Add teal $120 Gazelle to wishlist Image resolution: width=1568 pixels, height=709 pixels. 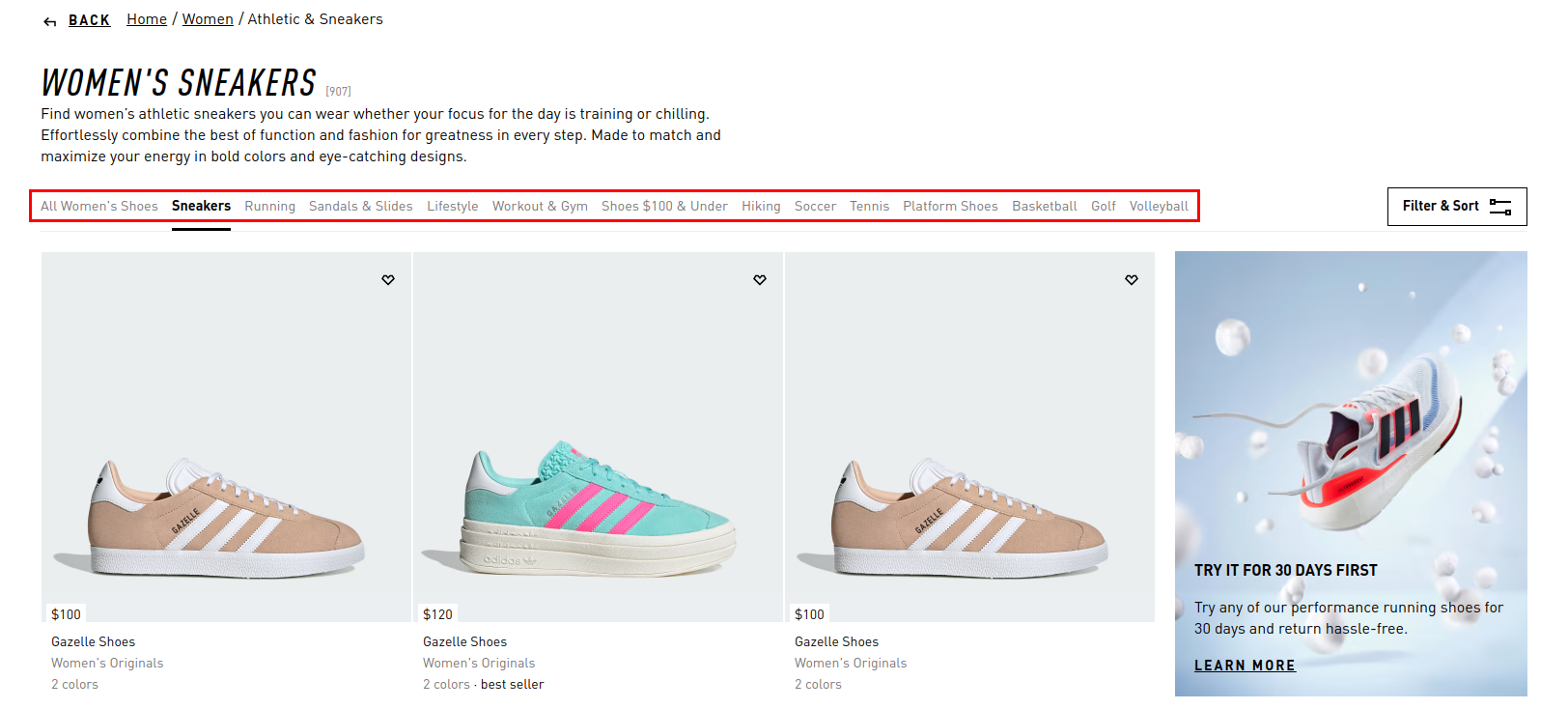[760, 280]
